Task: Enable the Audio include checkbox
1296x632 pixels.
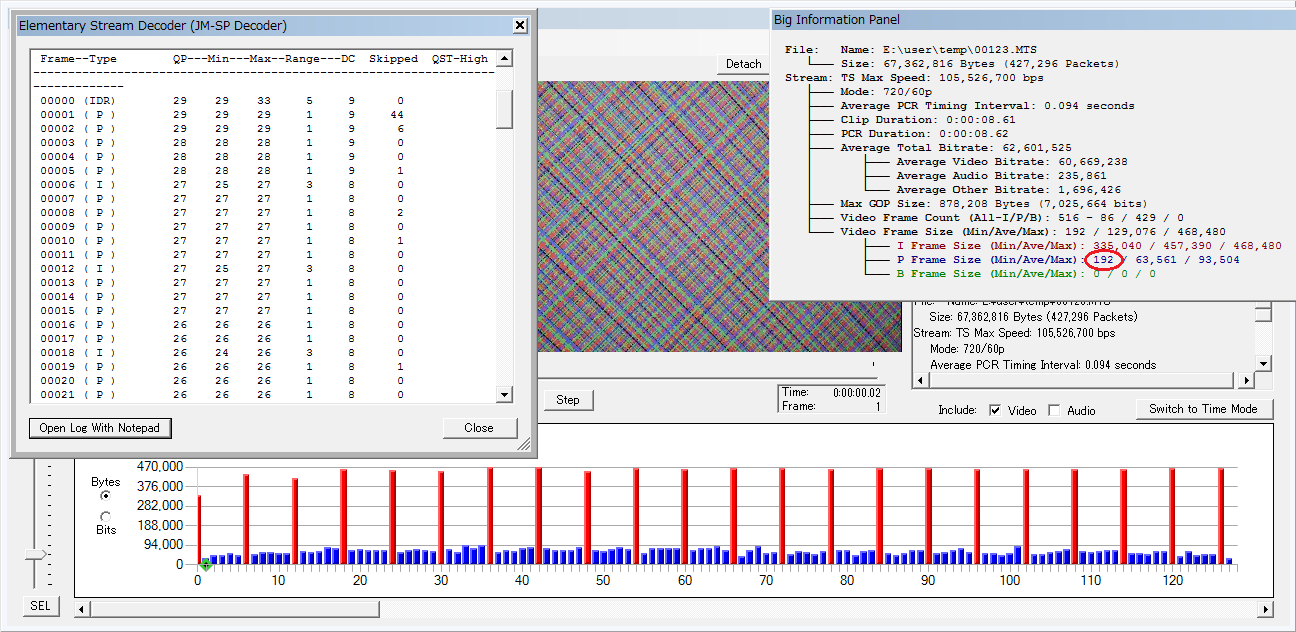Action: click(x=1054, y=410)
